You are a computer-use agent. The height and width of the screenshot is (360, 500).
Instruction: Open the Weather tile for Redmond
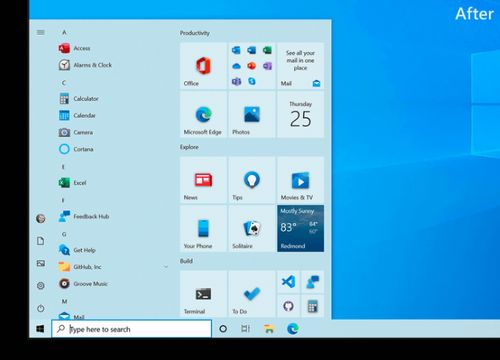(300, 228)
